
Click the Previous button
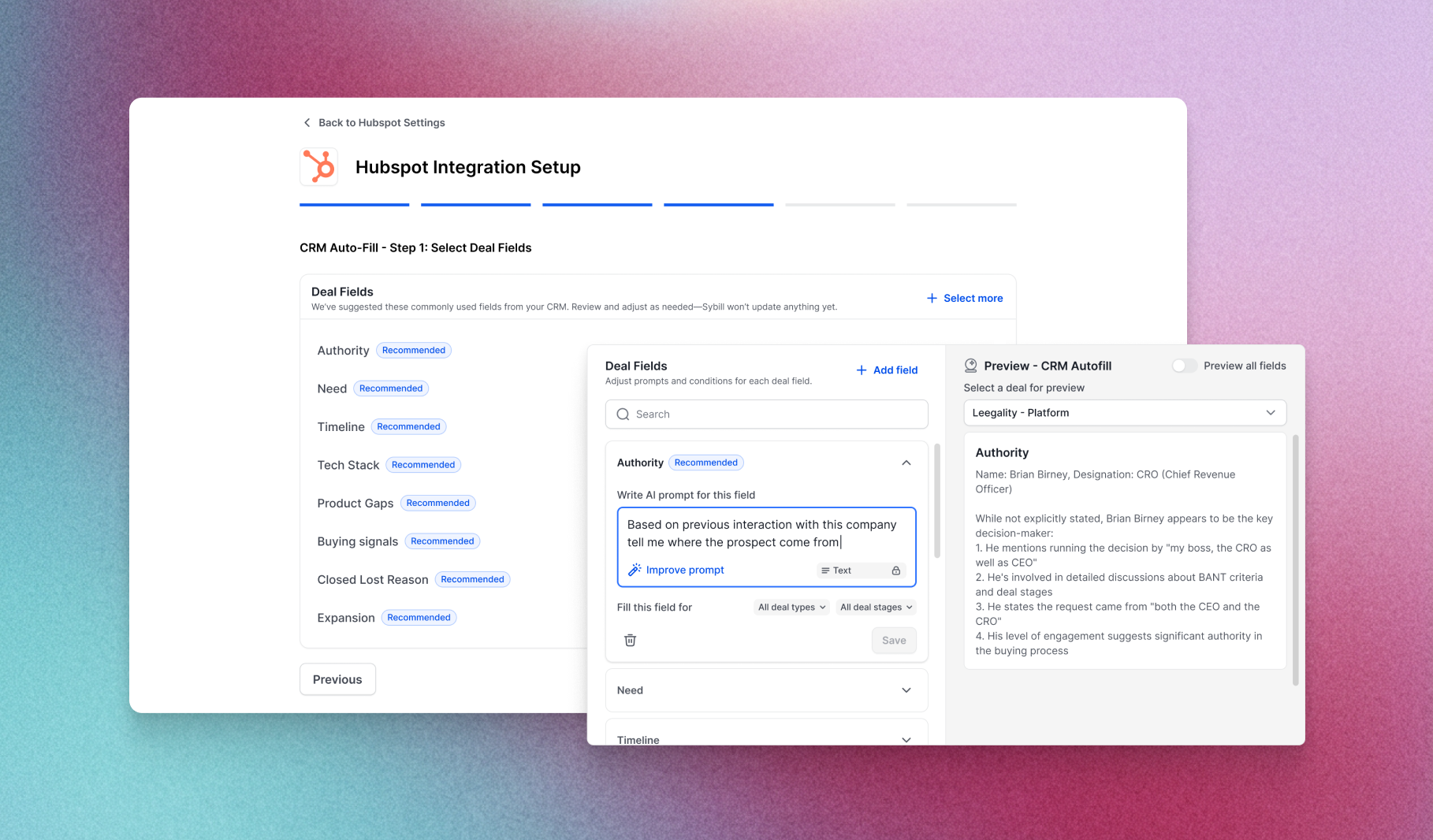click(337, 679)
